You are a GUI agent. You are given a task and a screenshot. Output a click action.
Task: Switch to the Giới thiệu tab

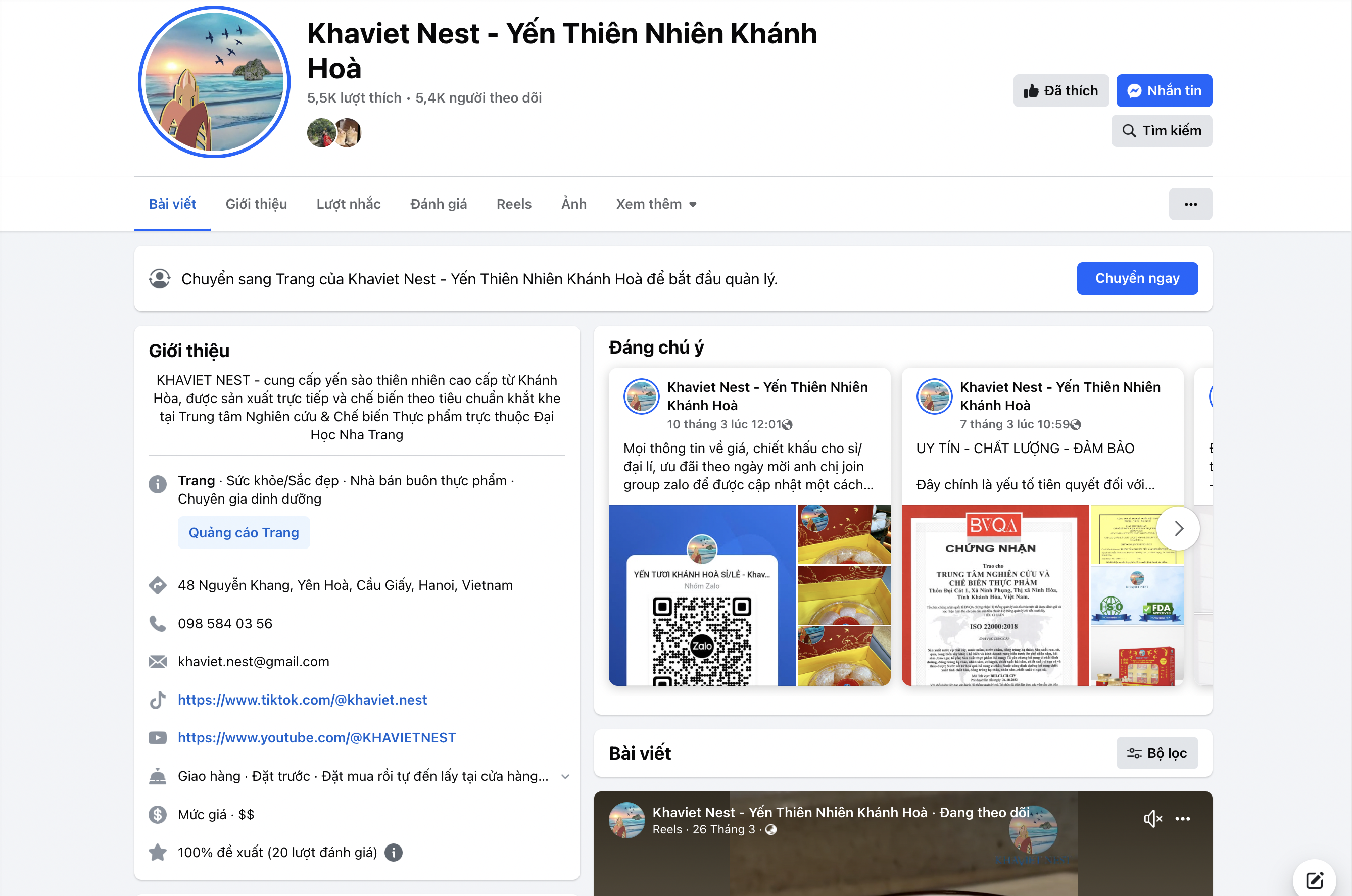point(256,204)
